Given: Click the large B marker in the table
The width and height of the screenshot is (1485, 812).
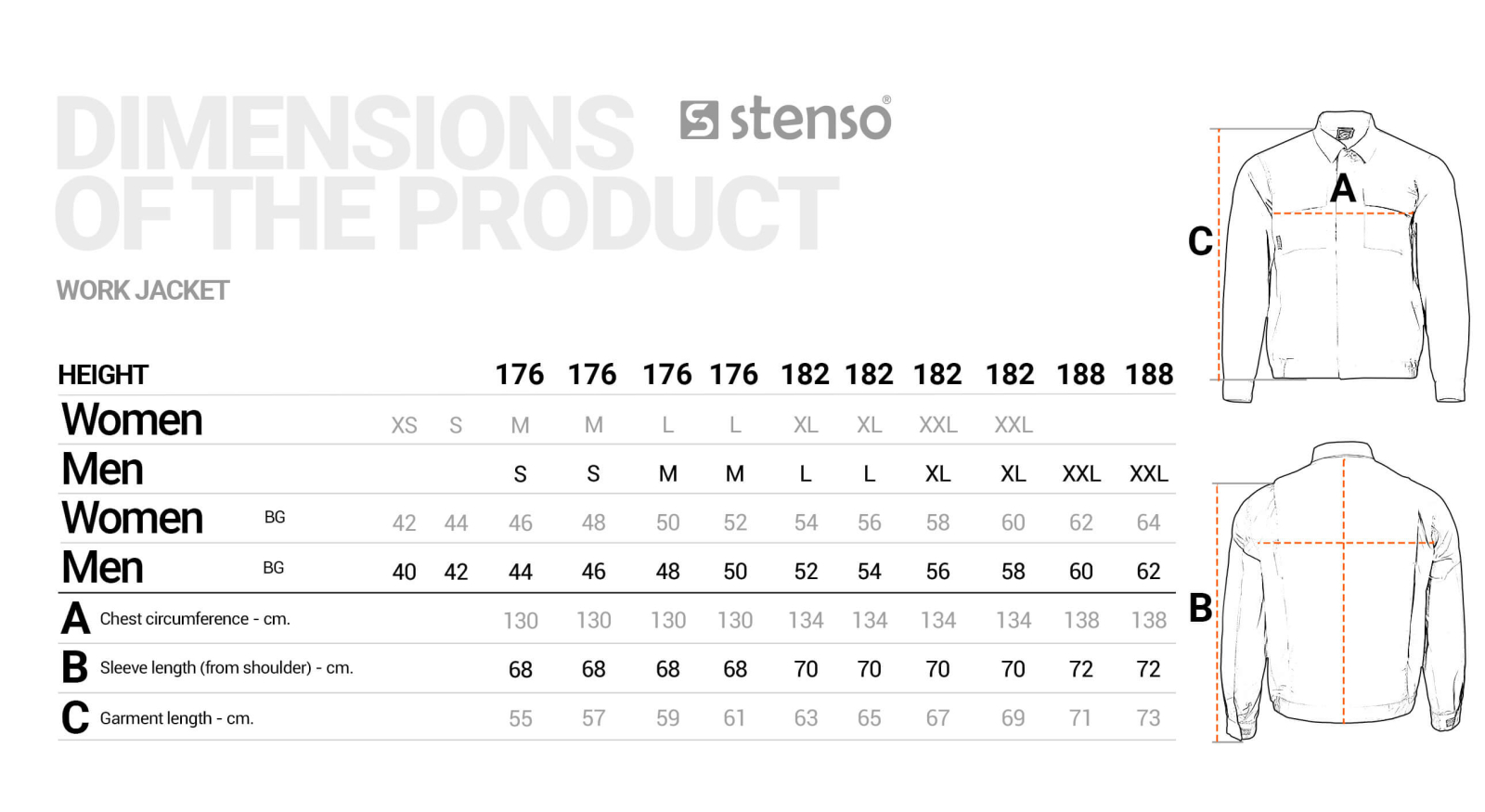Looking at the screenshot, I should (x=75, y=668).
